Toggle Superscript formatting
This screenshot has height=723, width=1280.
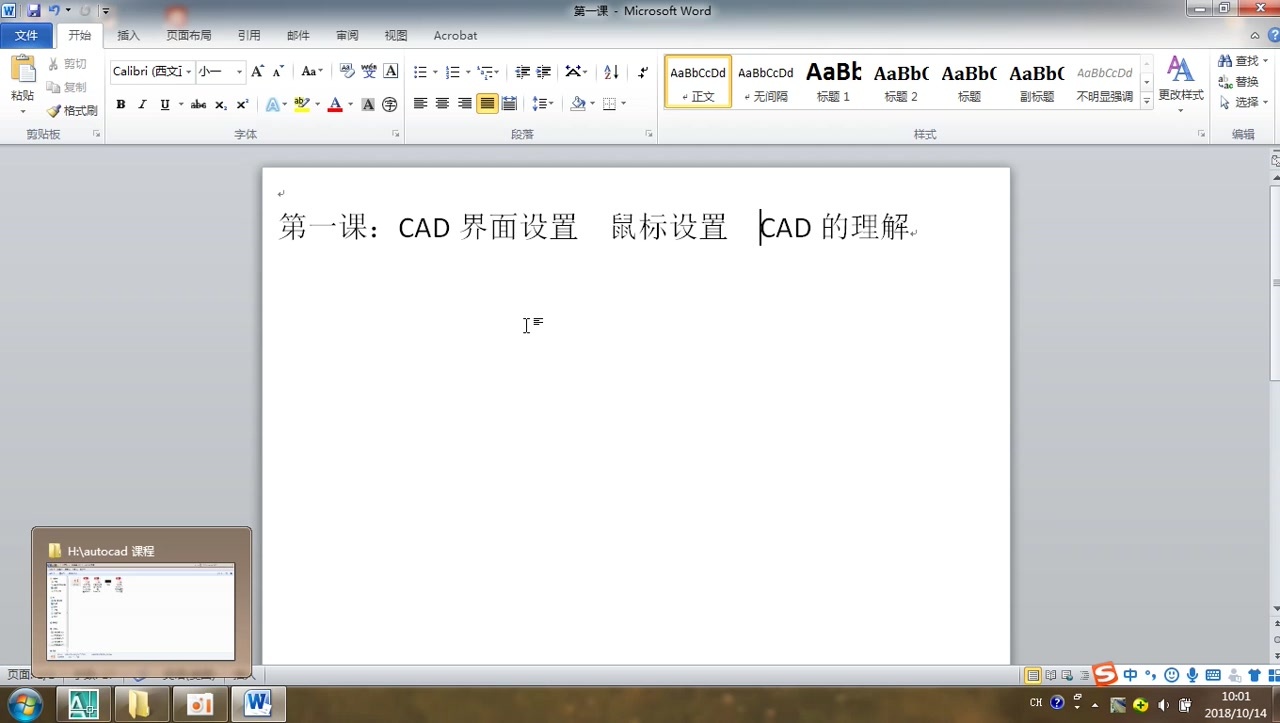point(242,104)
